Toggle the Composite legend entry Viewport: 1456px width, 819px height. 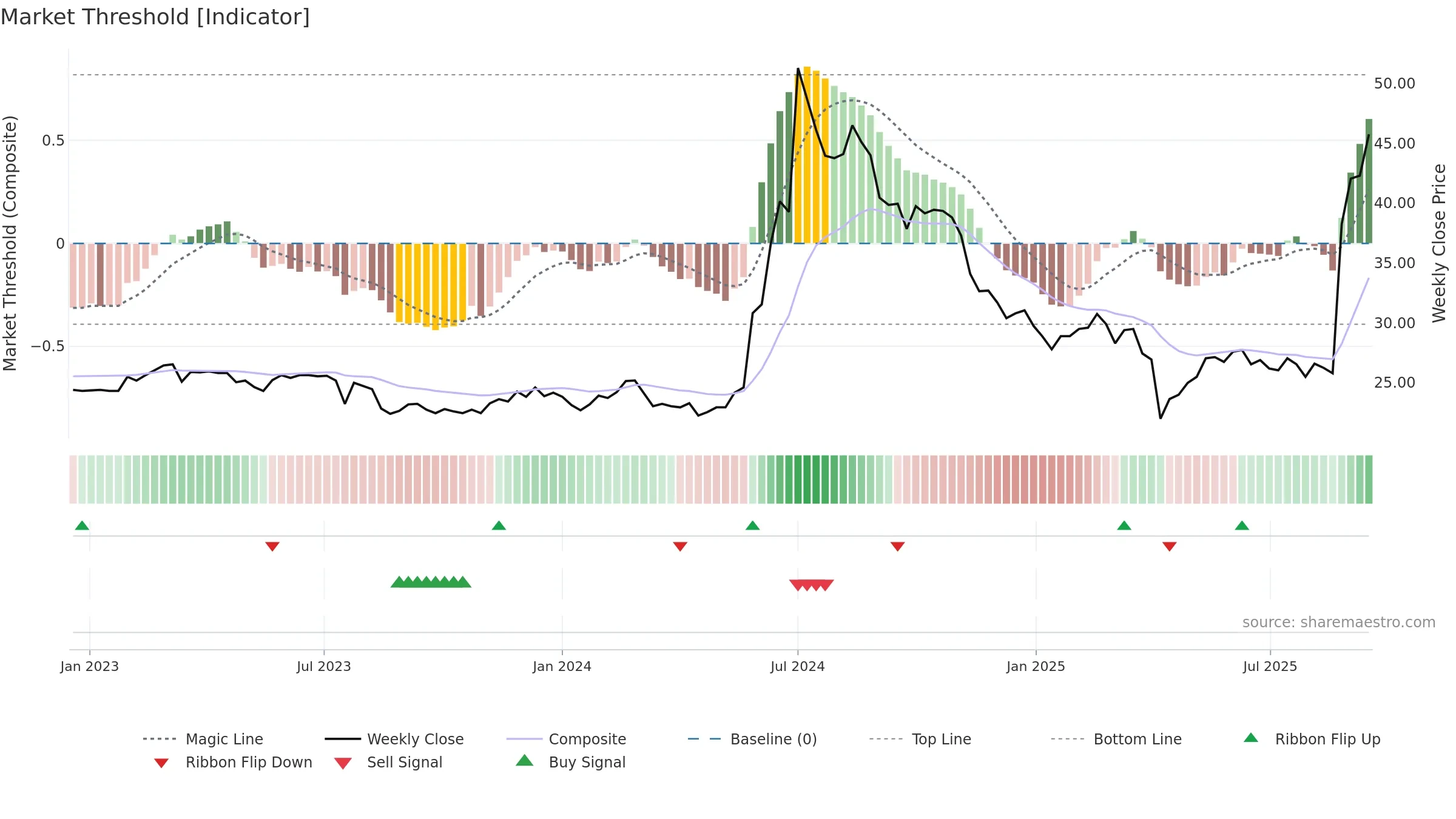566,739
